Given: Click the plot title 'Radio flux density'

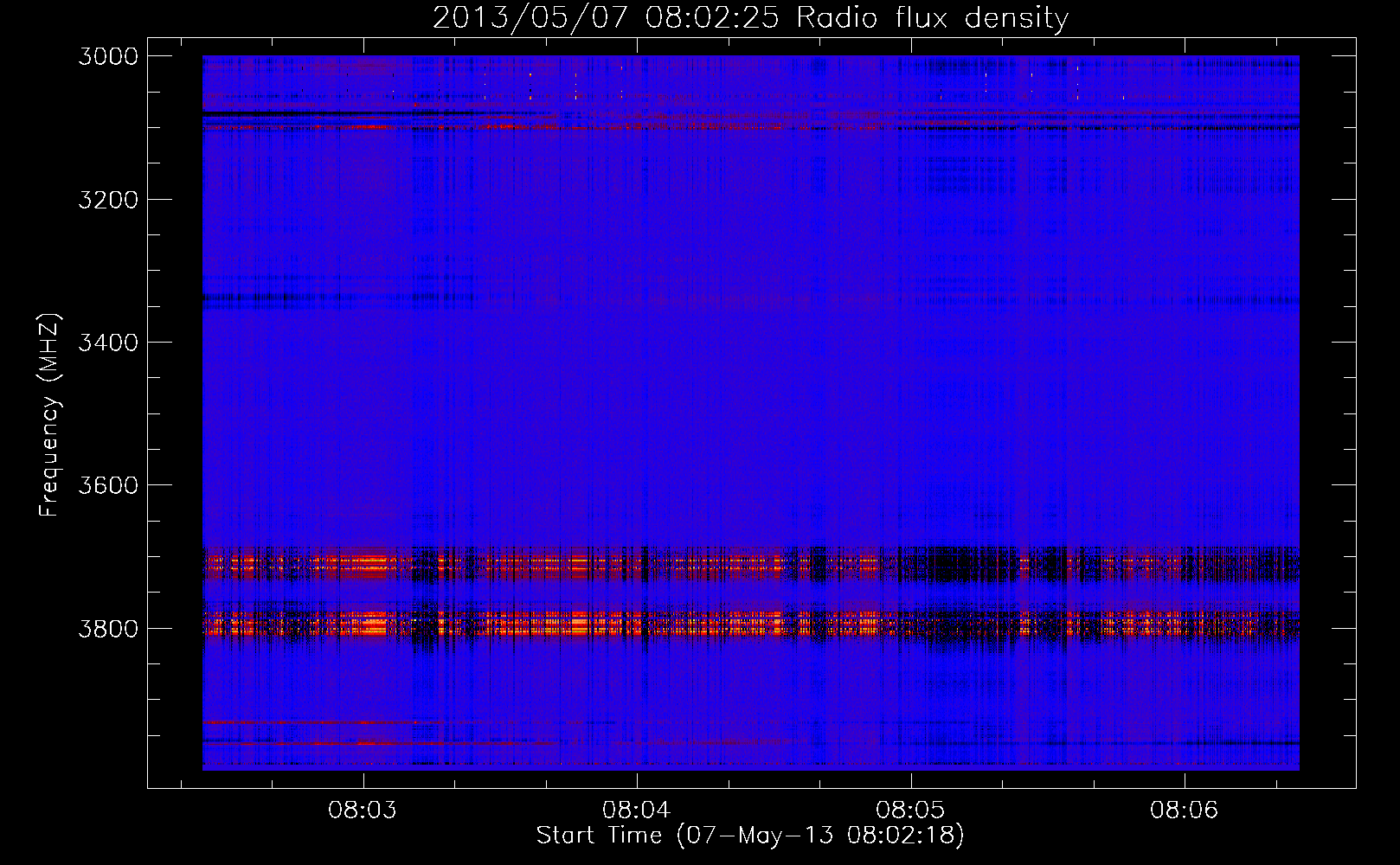Looking at the screenshot, I should pyautogui.click(x=932, y=17).
